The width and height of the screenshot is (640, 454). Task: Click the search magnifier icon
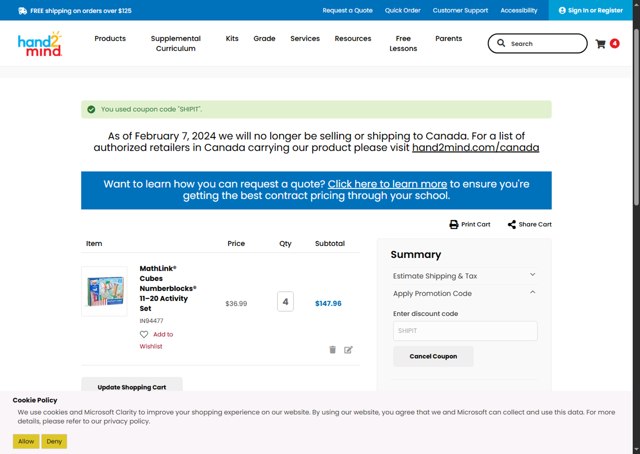(x=501, y=43)
